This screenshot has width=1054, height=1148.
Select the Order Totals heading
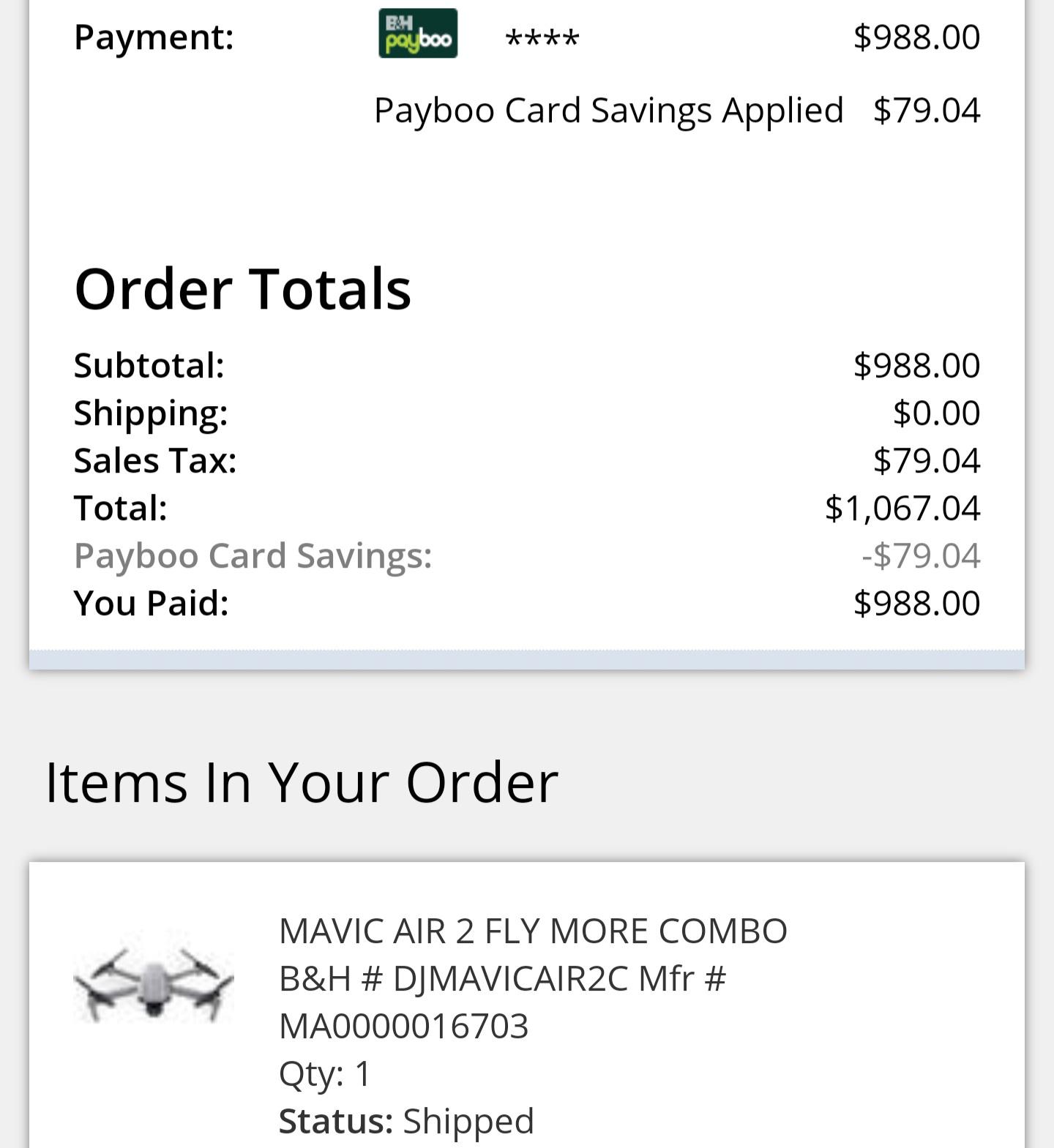pos(243,288)
